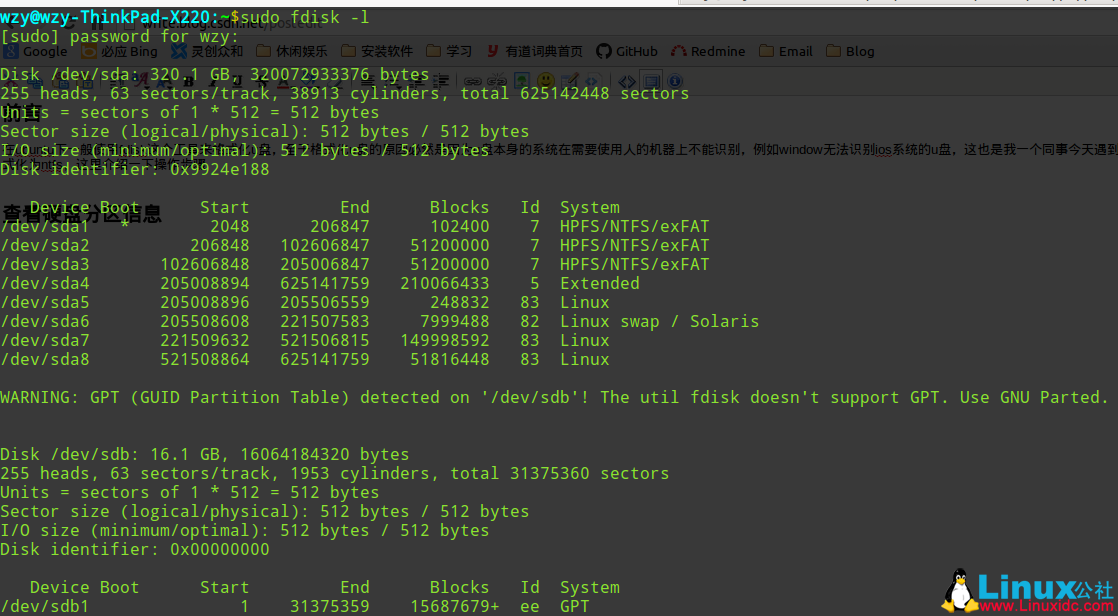Open the Blog bookmarks folder
The image size is (1118, 616).
(850, 52)
